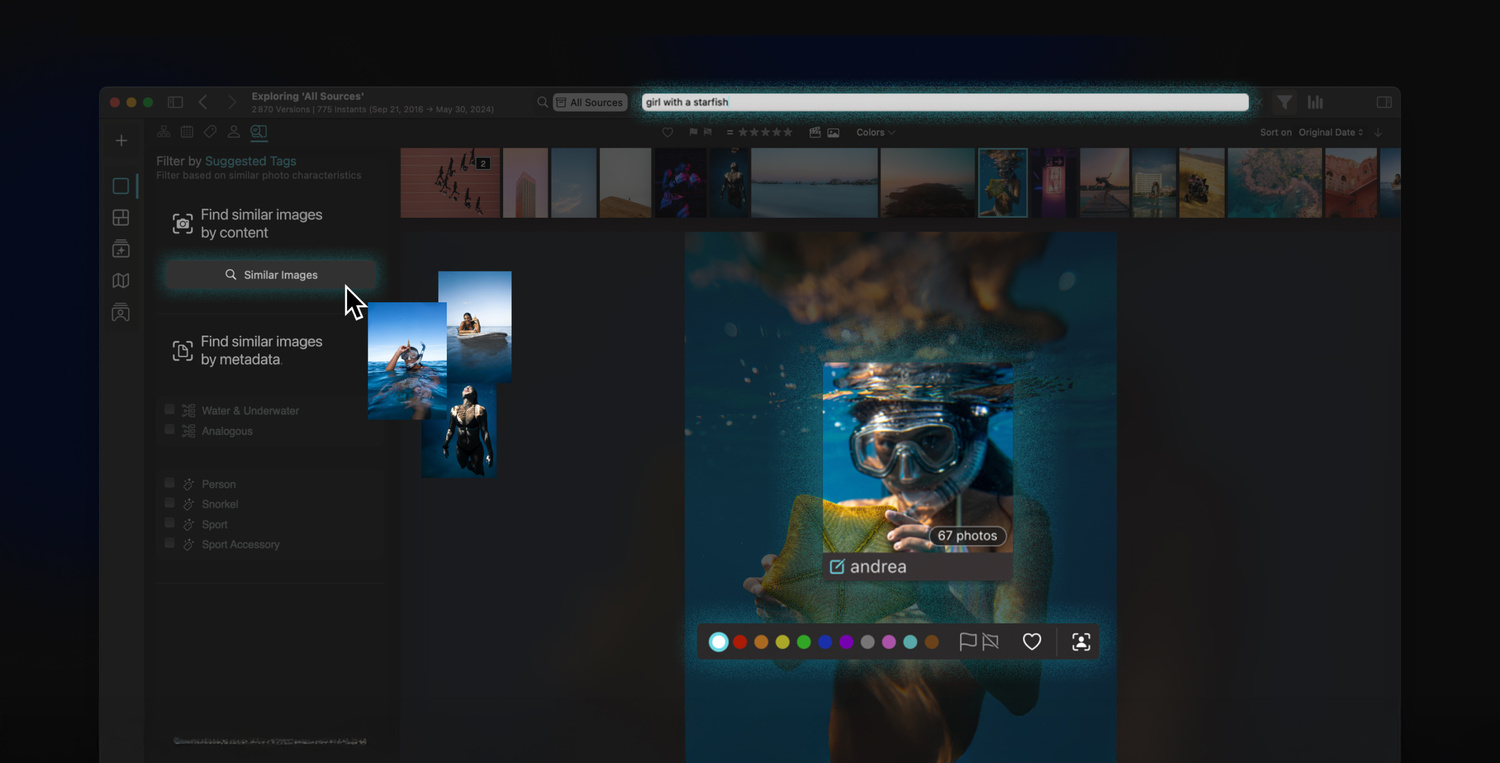Viewport: 1500px width, 763px height.
Task: Click the face recognition icon in floating toolbar
Action: point(1080,642)
